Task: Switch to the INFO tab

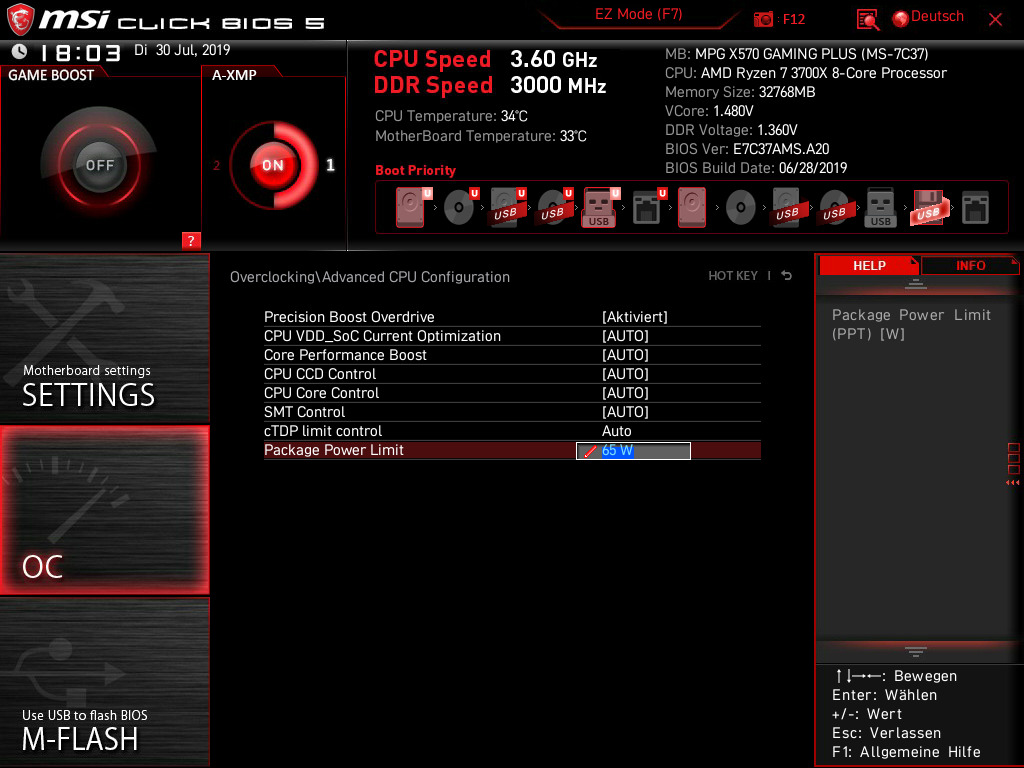Action: (970, 265)
